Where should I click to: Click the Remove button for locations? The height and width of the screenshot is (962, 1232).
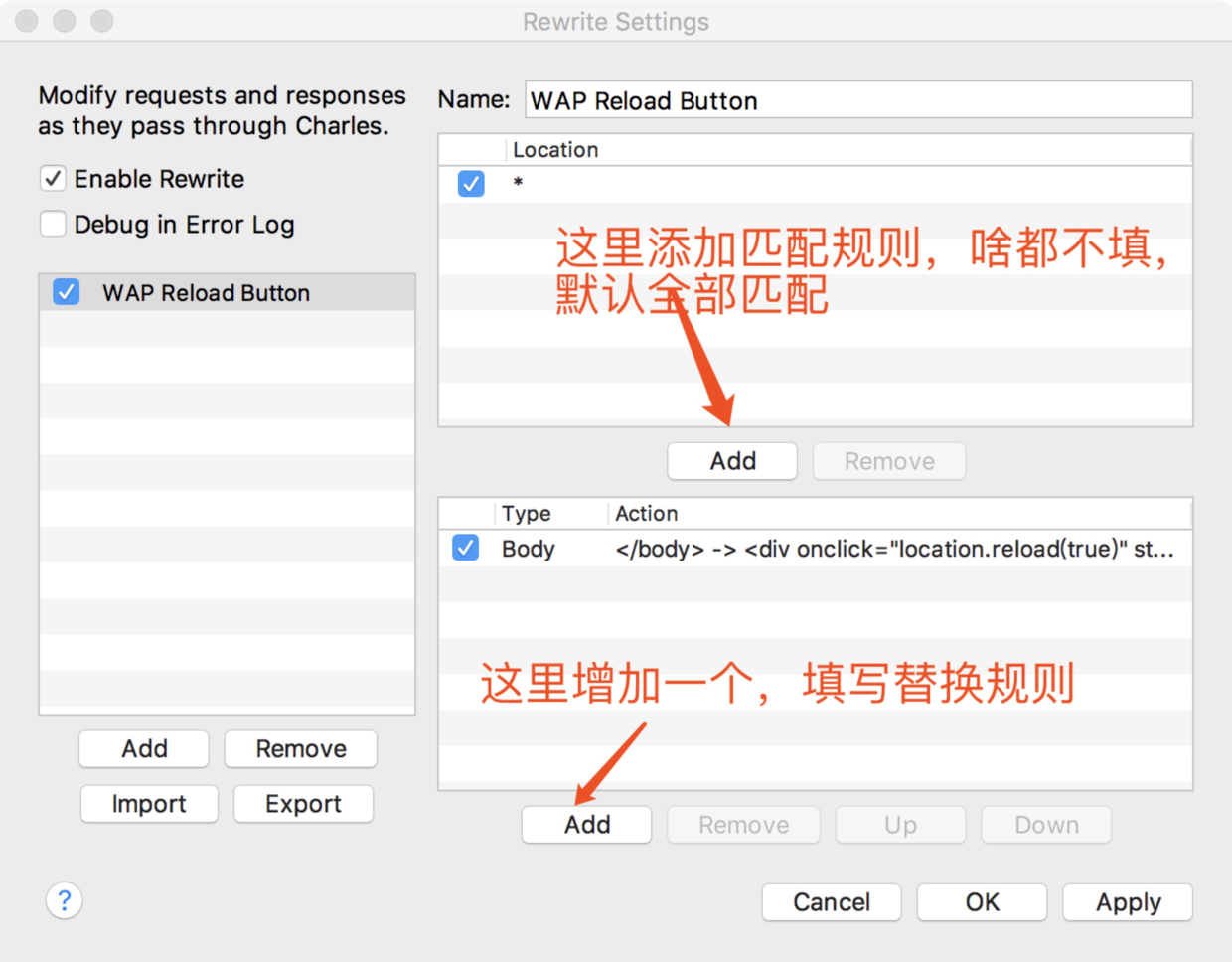coord(889,461)
